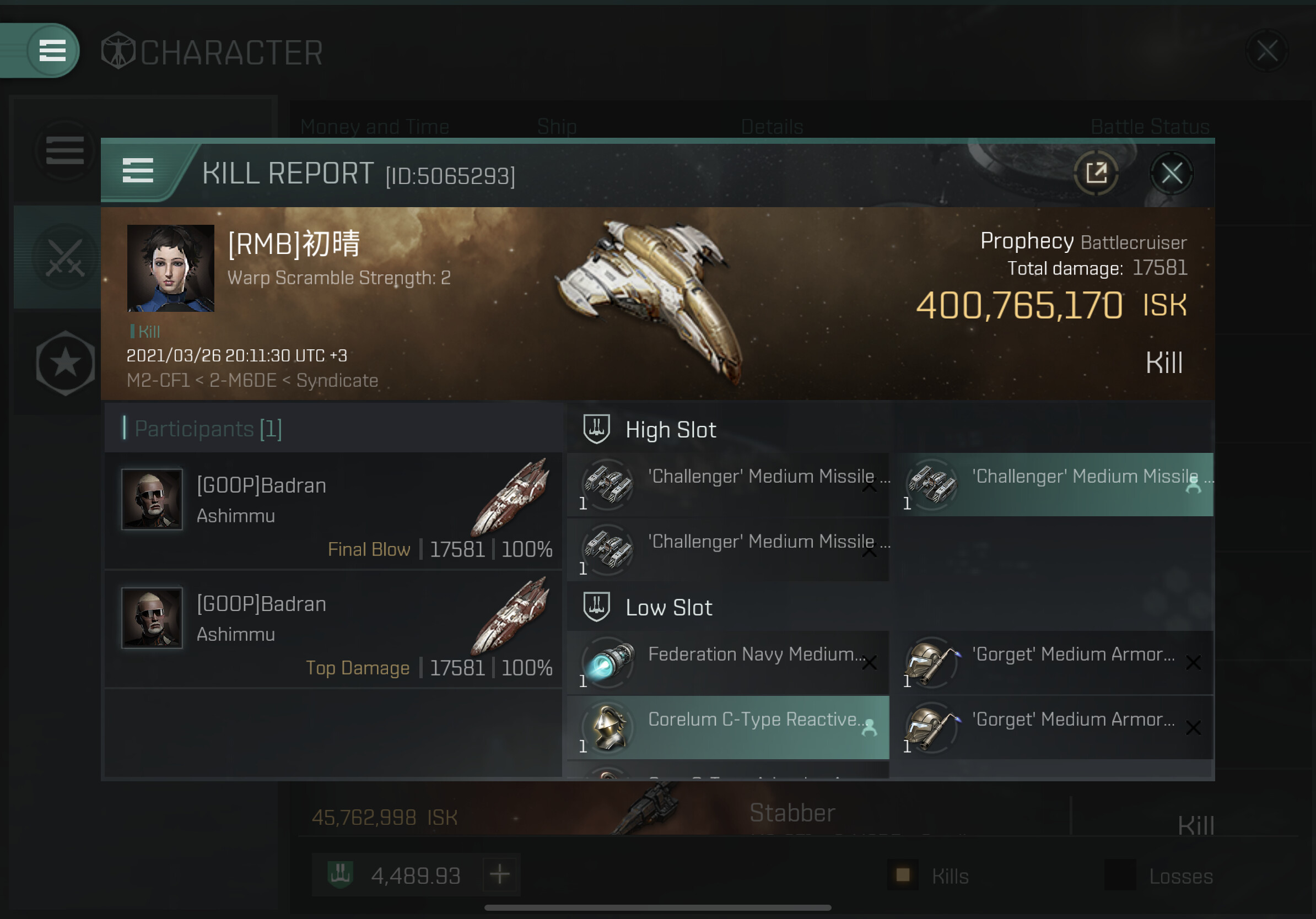Screen dimensions: 1316x919
Task: Toggle the Kills filter checkbox
Action: (x=903, y=875)
